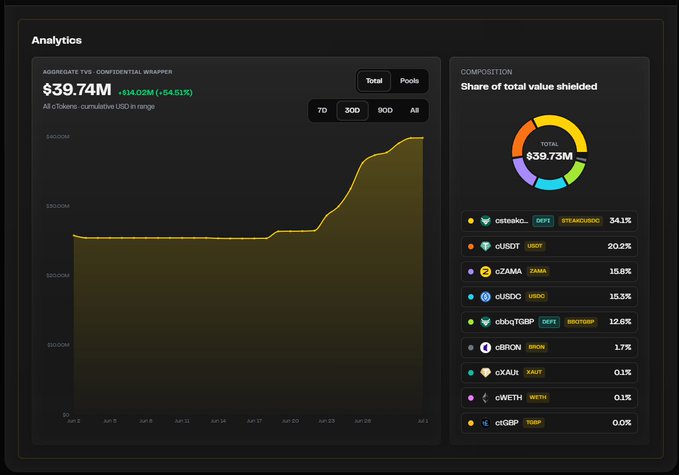
Task: Click the cXAUt gold icon
Action: [485, 372]
